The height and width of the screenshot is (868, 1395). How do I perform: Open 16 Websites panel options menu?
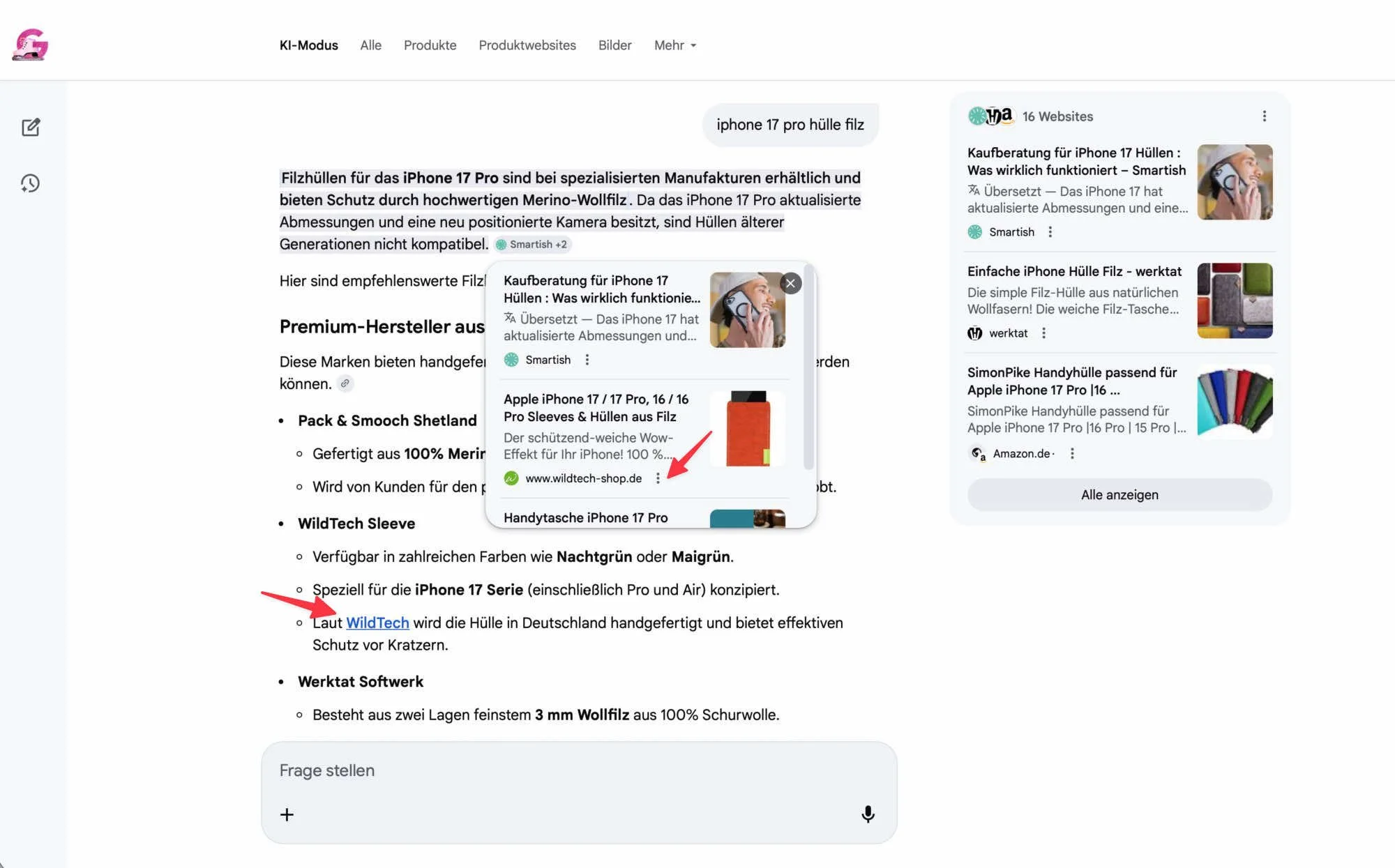point(1265,116)
